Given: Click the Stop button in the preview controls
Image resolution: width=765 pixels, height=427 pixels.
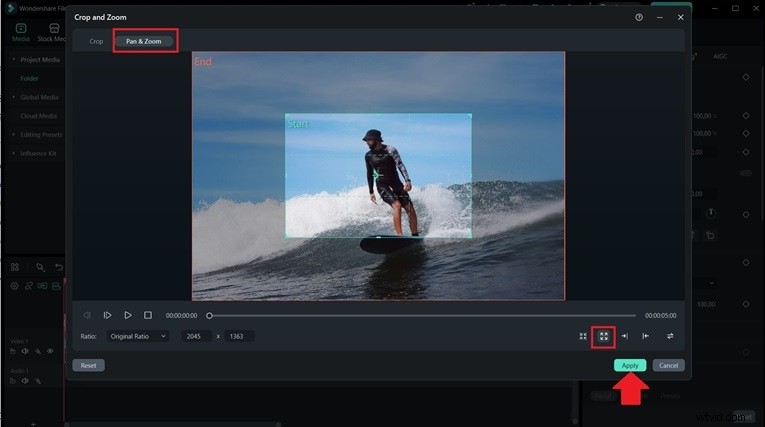Looking at the screenshot, I should click(x=148, y=315).
